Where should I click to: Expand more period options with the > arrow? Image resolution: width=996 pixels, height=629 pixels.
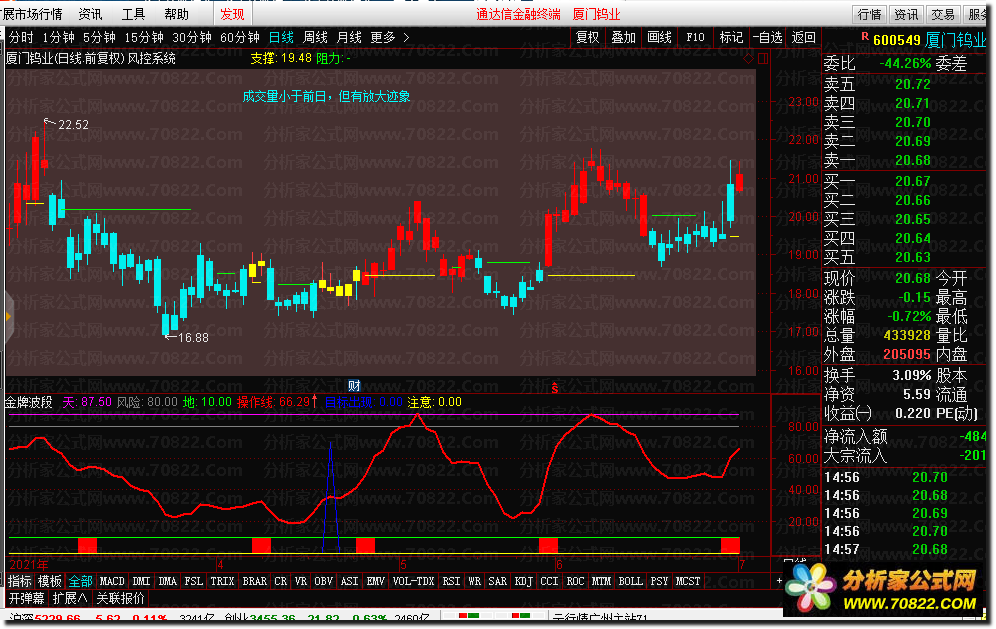pyautogui.click(x=407, y=37)
